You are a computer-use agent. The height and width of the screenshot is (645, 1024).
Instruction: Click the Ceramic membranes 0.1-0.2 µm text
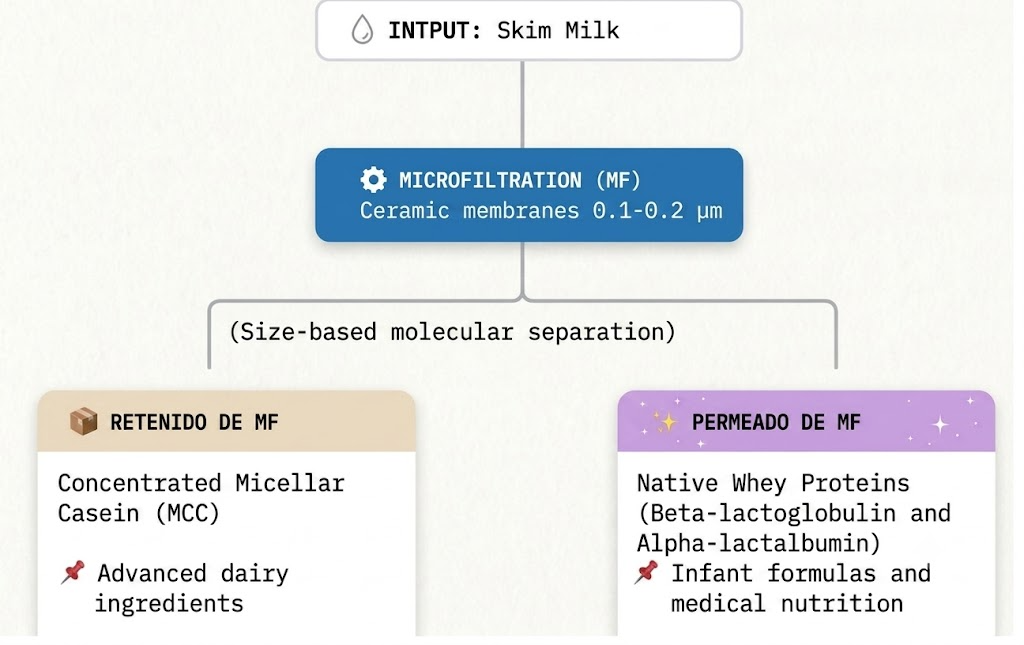point(541,211)
